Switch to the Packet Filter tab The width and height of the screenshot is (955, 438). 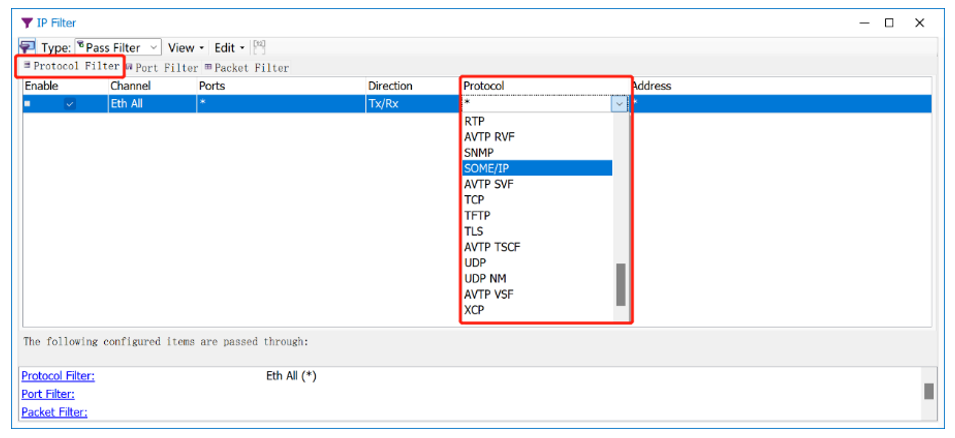246,68
